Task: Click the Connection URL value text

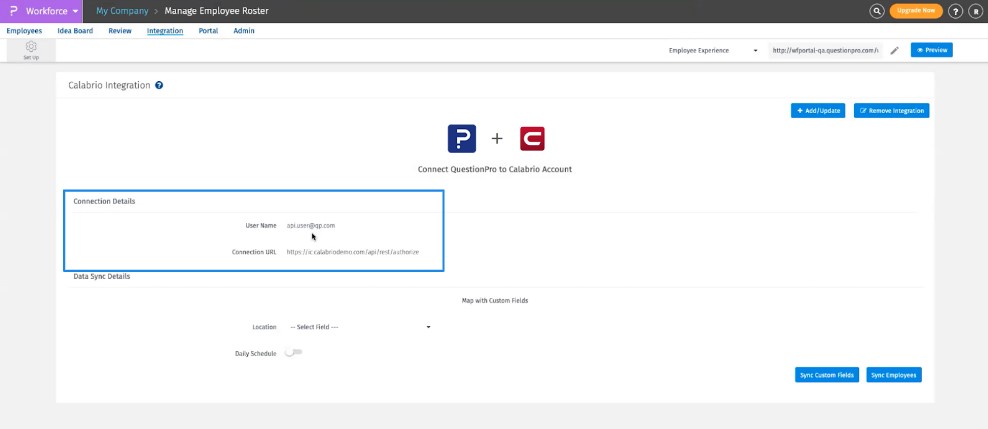Action: [x=353, y=252]
